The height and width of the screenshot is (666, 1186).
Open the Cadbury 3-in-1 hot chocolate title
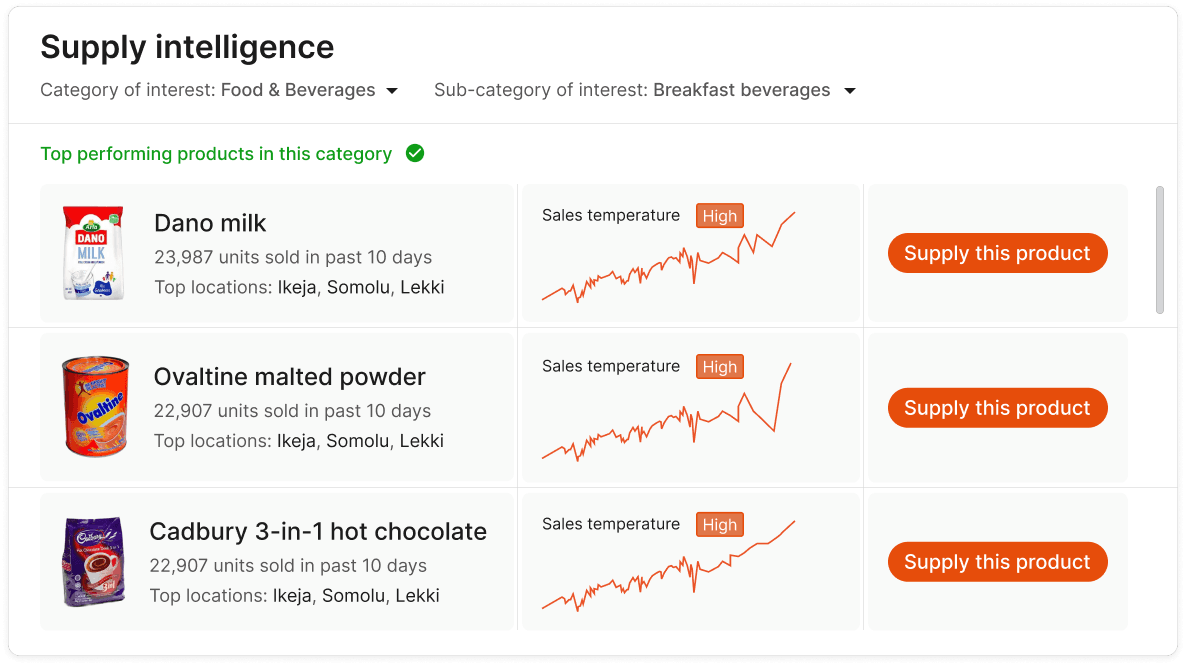[318, 531]
